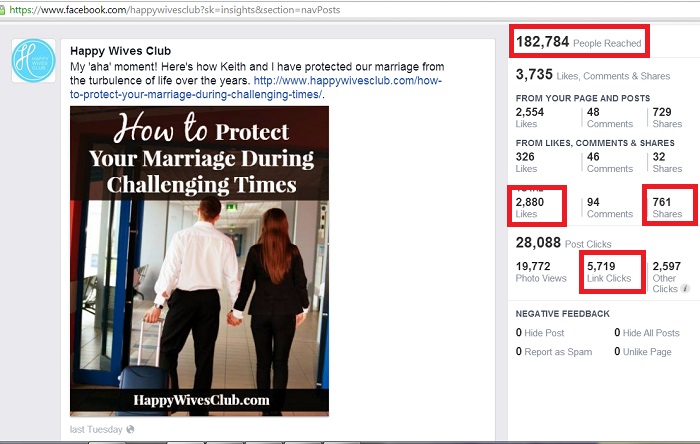
Task: Click the green lock icon in address bar
Action: (x=2, y=10)
